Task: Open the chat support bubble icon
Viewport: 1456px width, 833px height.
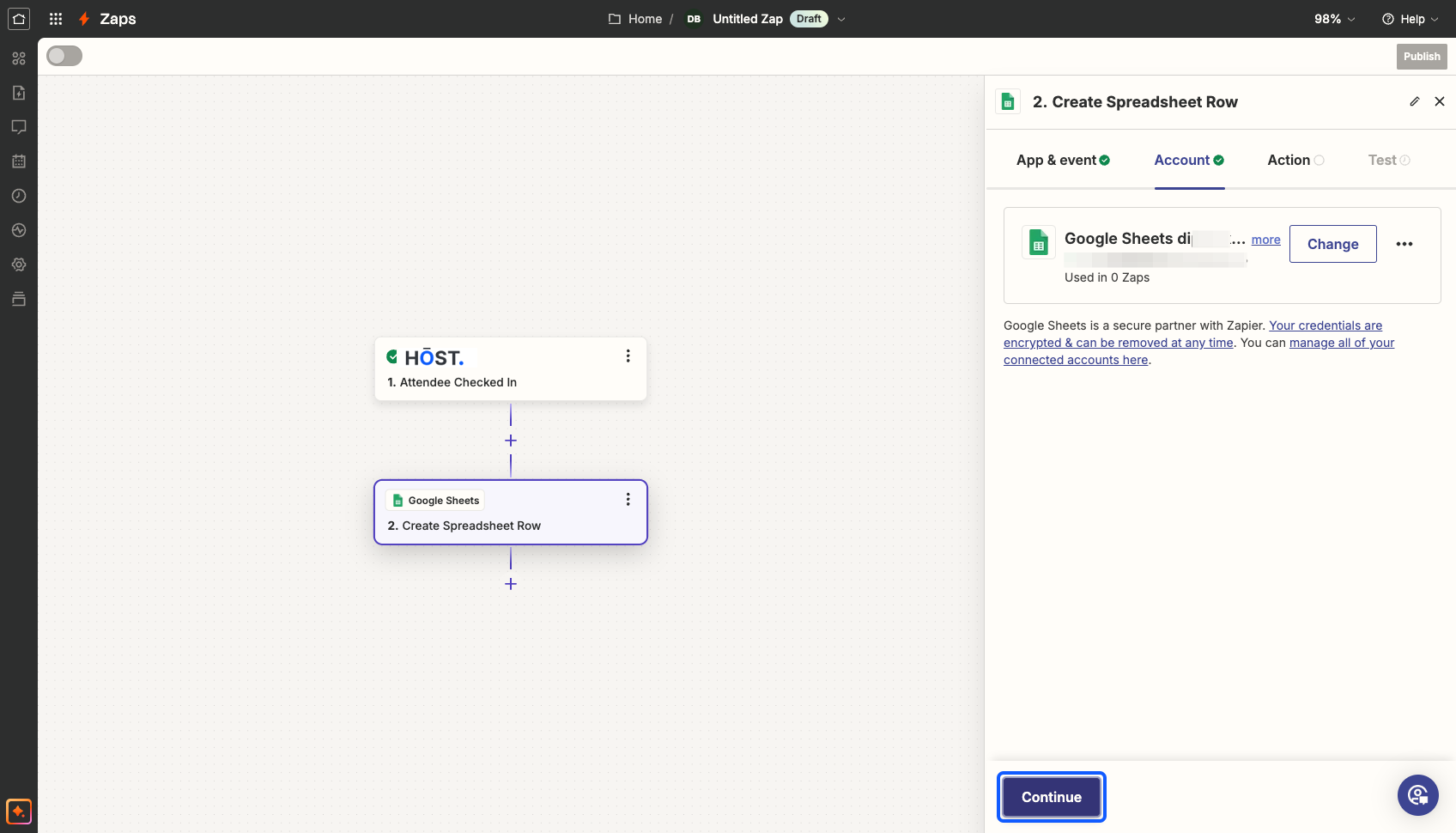Action: point(1418,795)
